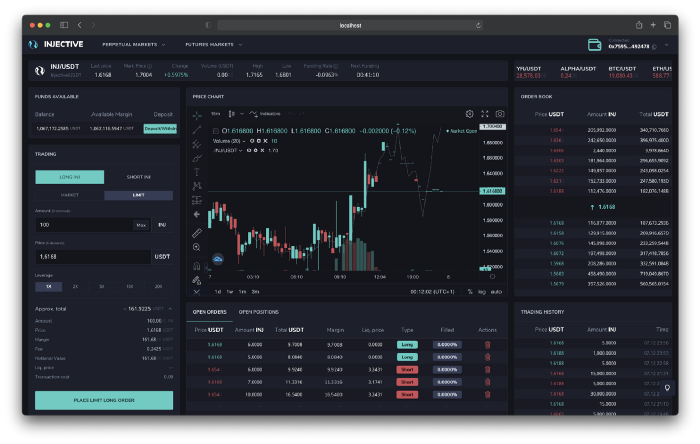This screenshot has height=444, width=700.
Task: Open the Indicators menu on chart
Action: 265,114
